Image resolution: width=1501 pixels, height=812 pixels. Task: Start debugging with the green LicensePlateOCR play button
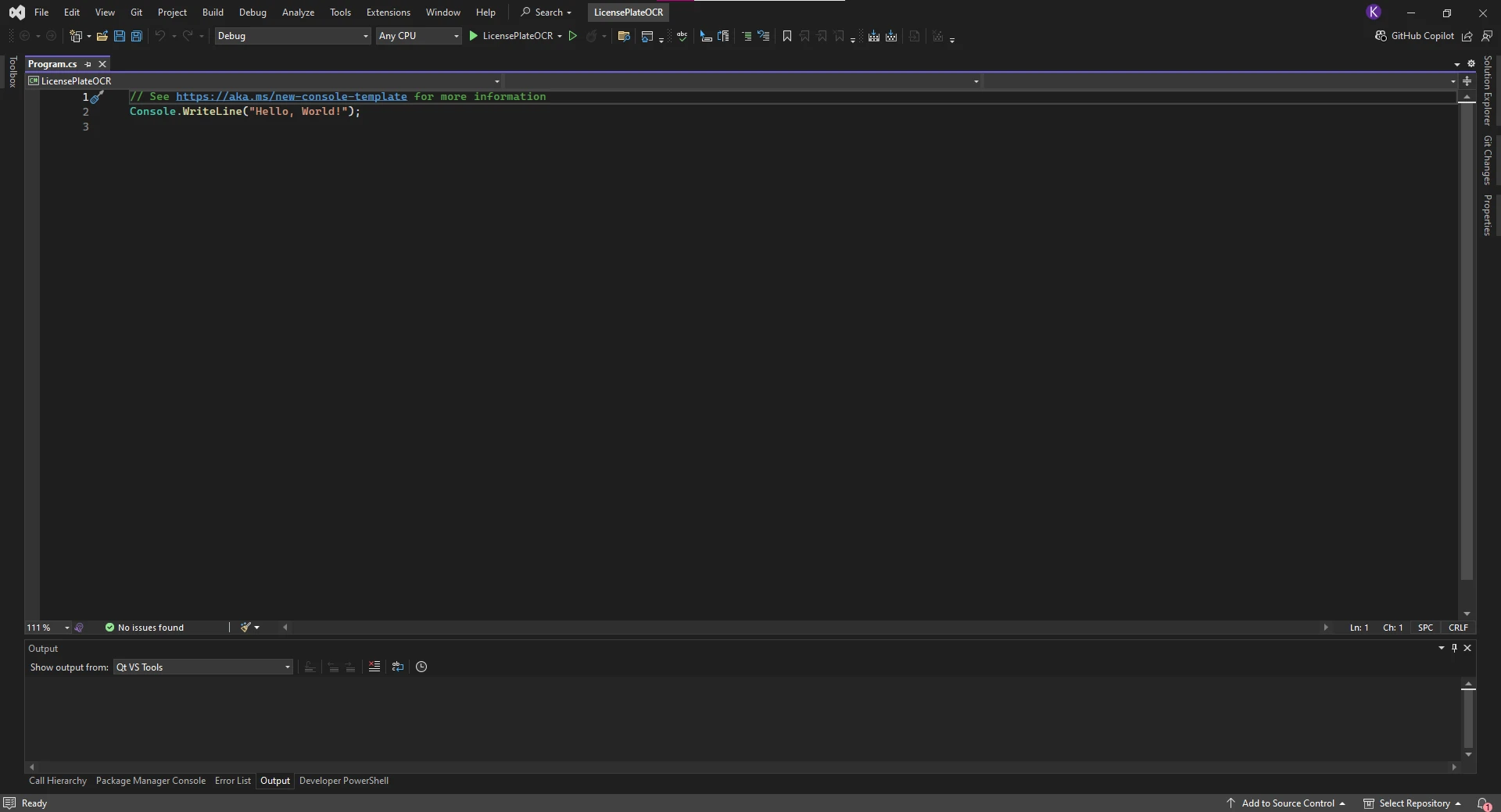[x=473, y=36]
